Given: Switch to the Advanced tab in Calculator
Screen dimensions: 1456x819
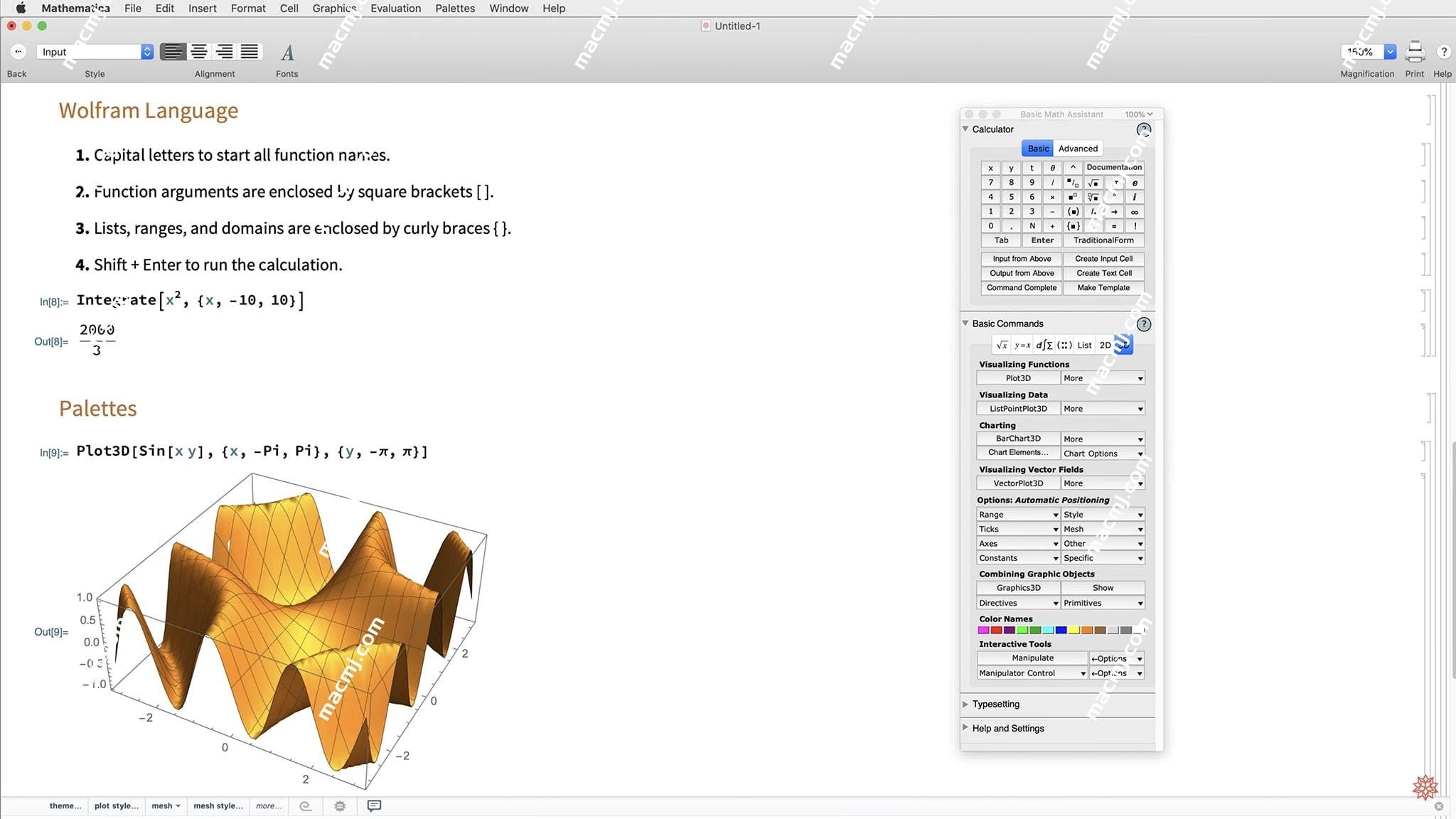Looking at the screenshot, I should 1078,148.
